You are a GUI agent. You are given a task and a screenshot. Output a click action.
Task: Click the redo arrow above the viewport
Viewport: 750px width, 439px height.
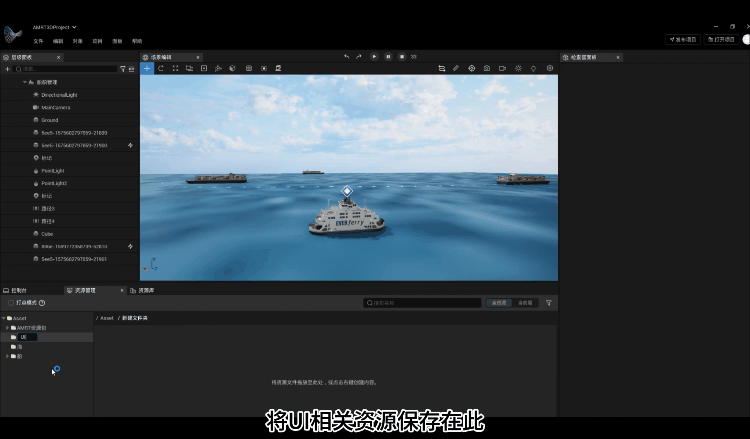tap(359, 56)
